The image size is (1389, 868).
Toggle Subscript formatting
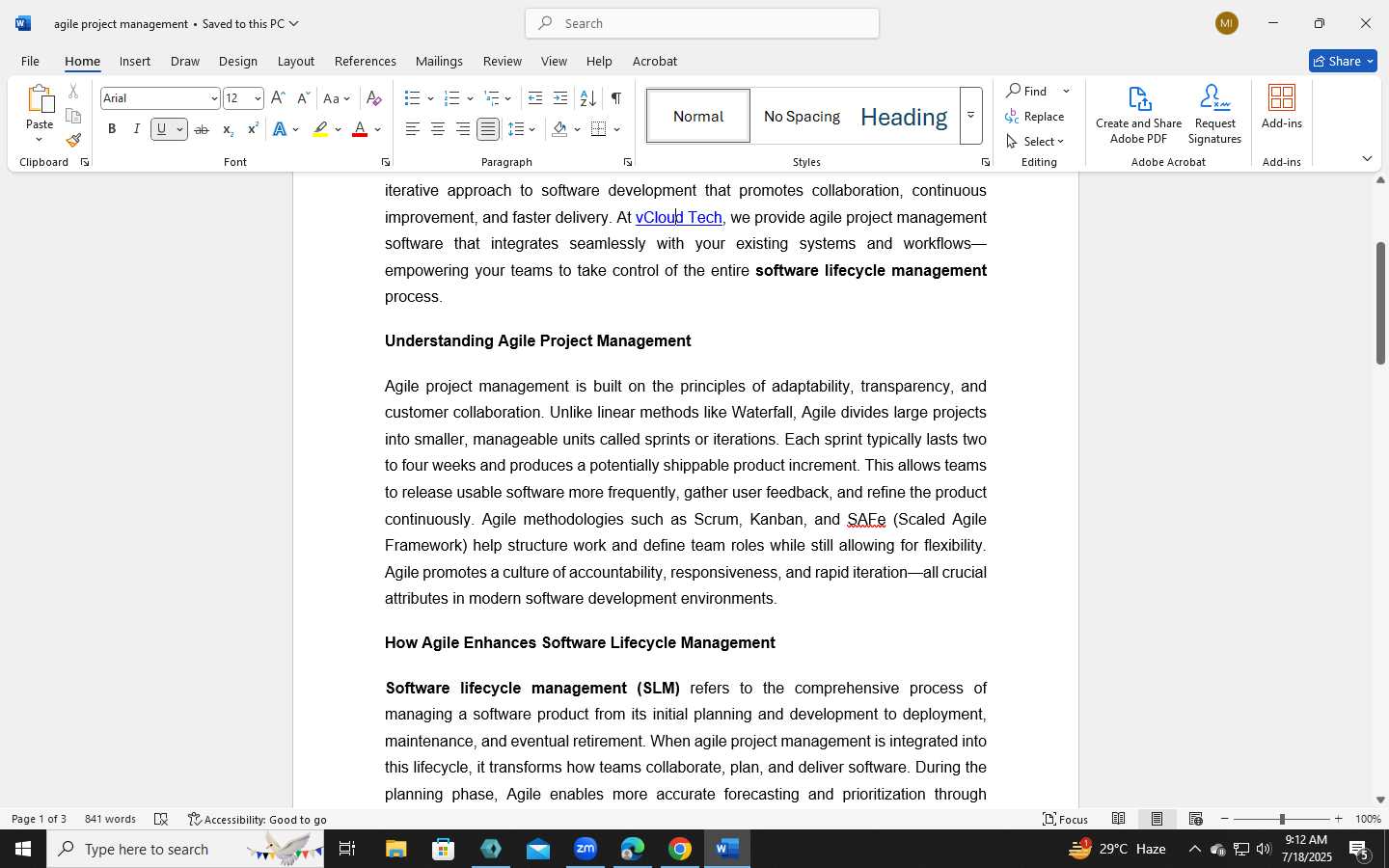pyautogui.click(x=228, y=129)
